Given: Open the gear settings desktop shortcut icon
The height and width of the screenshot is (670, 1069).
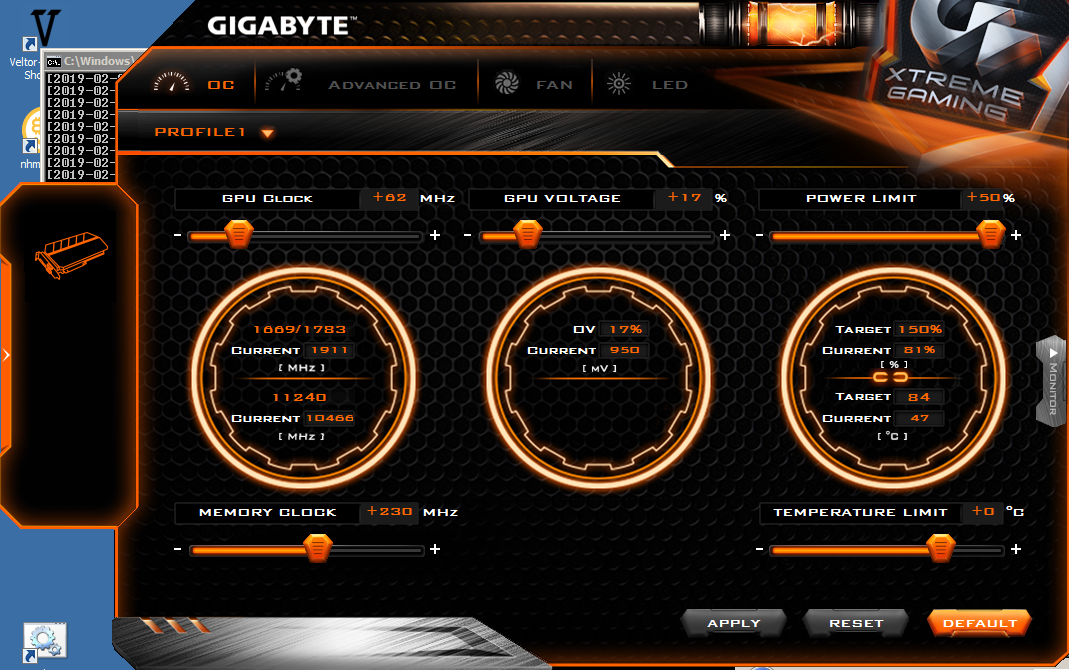Looking at the screenshot, I should tap(45, 641).
